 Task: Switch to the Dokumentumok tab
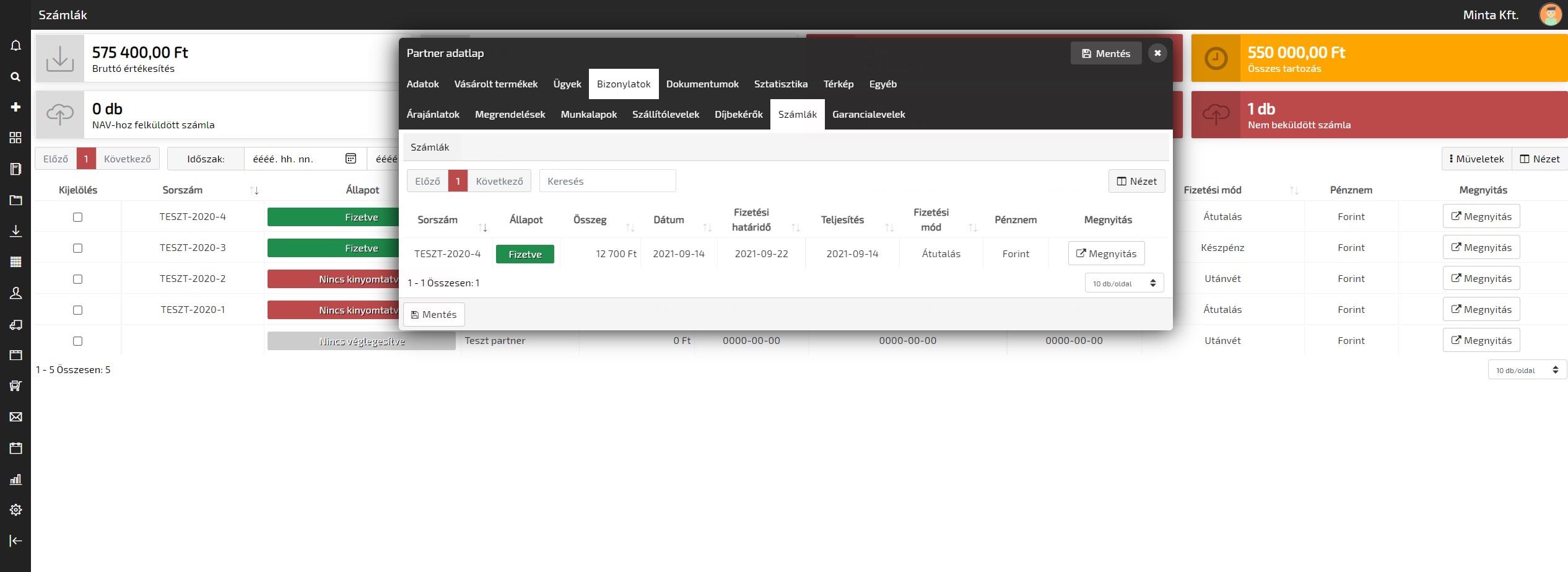click(x=702, y=84)
